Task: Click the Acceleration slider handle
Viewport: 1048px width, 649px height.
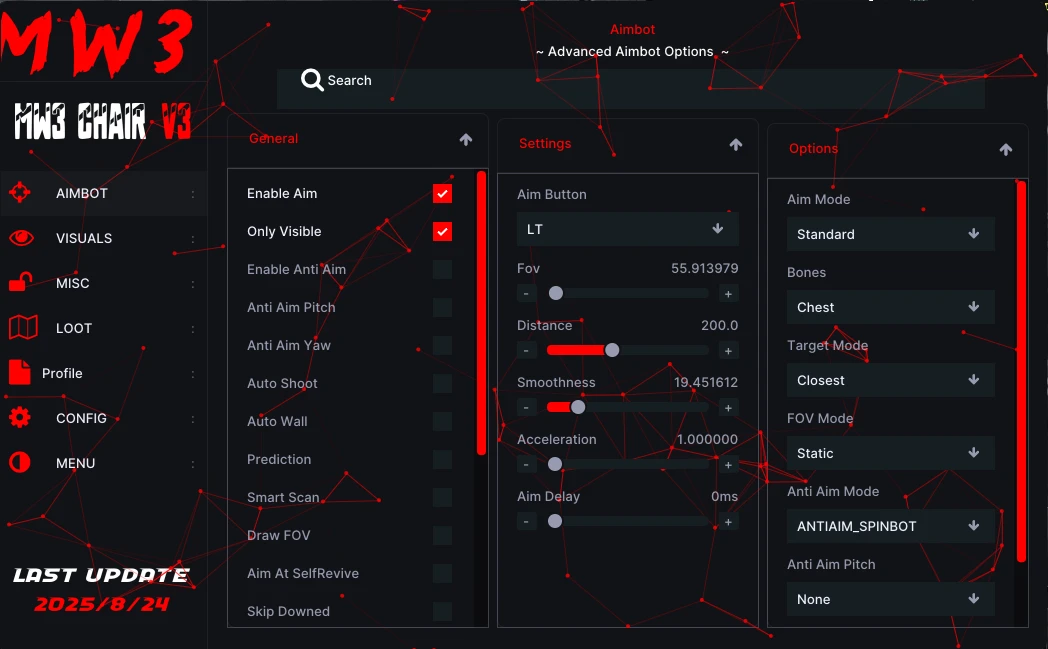Action: 555,464
